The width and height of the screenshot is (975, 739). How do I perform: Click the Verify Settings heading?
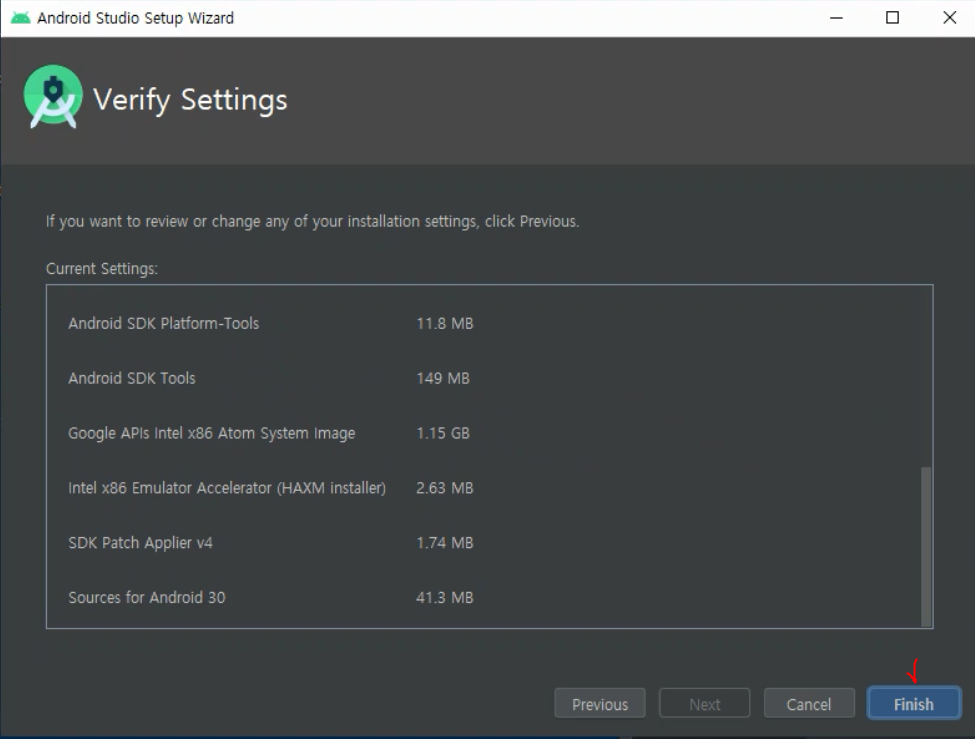[190, 100]
